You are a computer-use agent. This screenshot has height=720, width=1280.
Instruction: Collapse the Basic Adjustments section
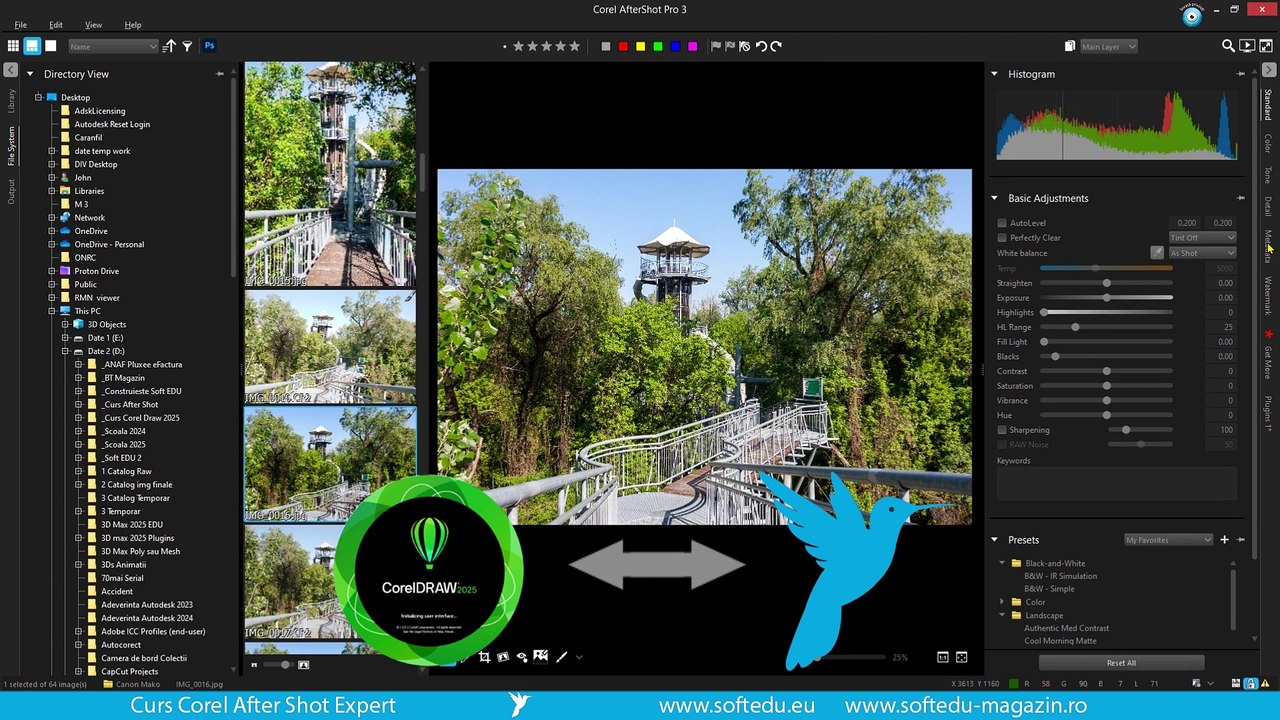[x=994, y=198]
